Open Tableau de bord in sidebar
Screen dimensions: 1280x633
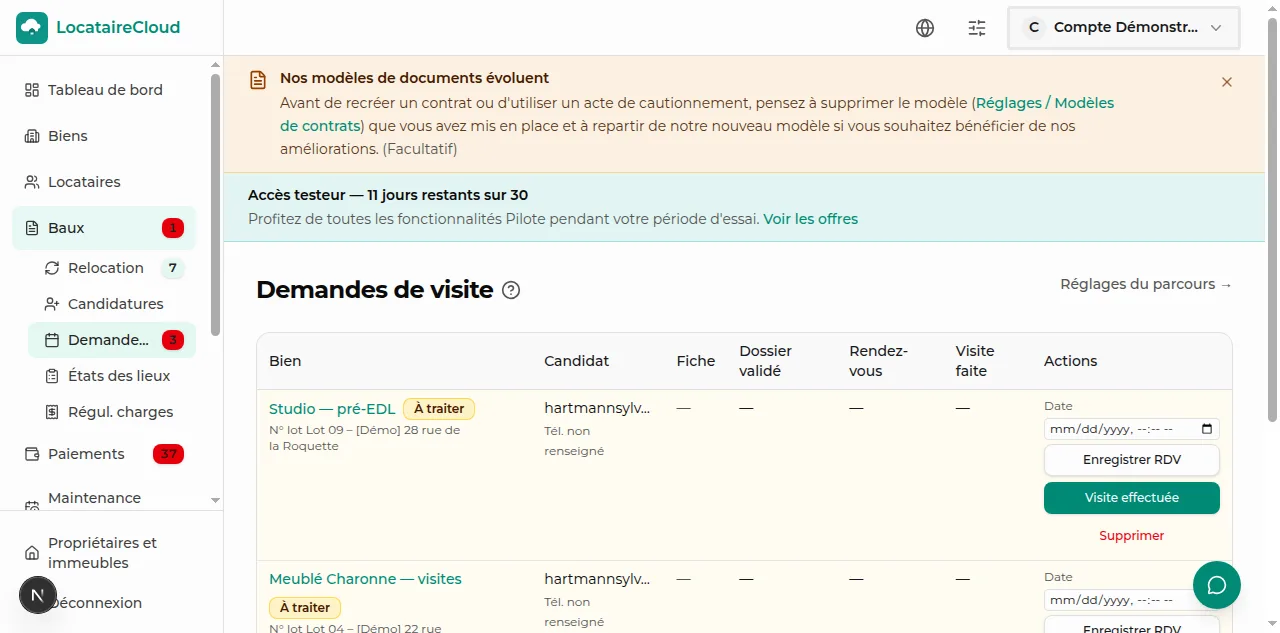pos(104,90)
